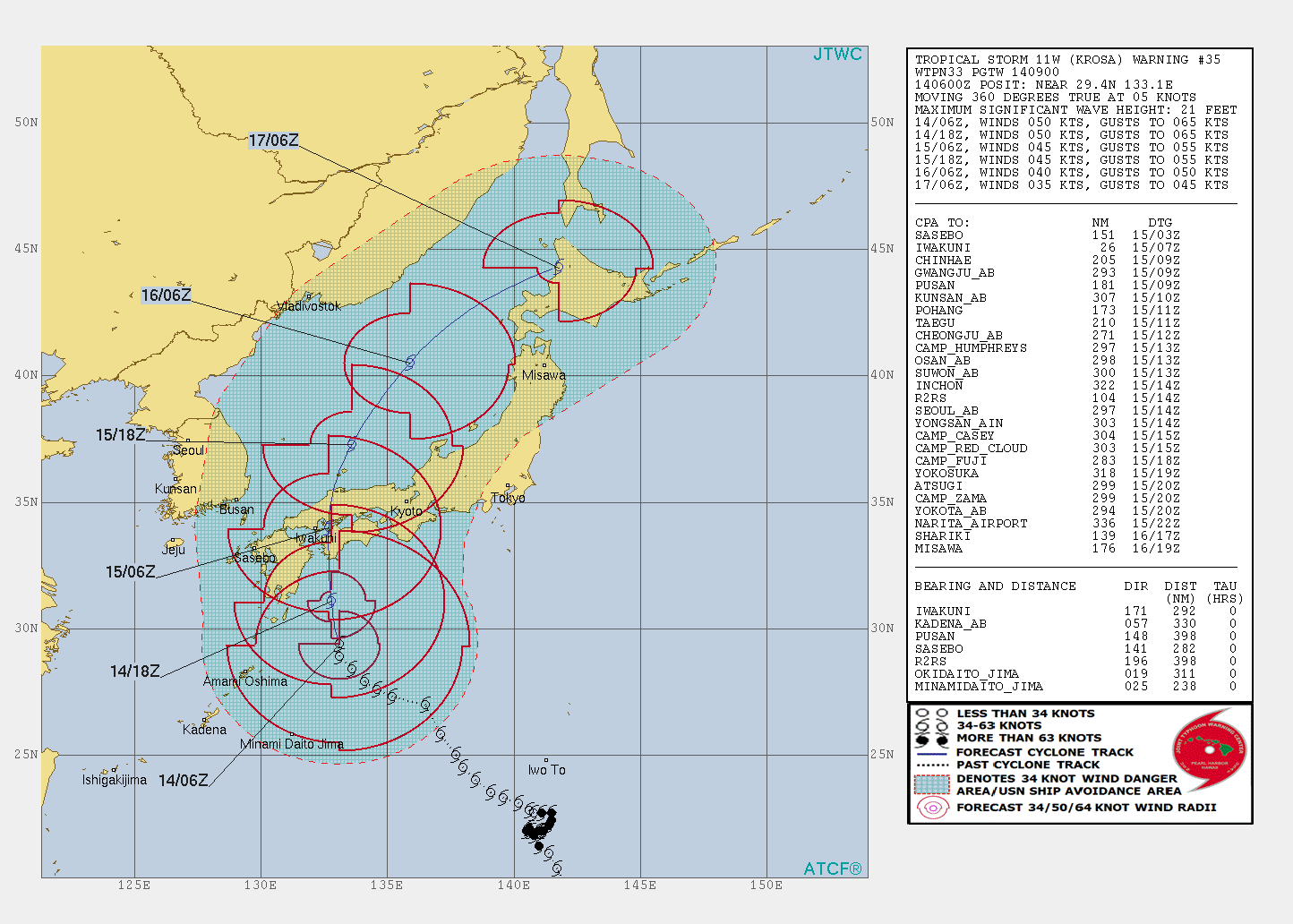Click the '140600Z POSIT: NEAR 29.4N 133.1E' line
Viewport: 1293px width, 924px height.
(1044, 85)
